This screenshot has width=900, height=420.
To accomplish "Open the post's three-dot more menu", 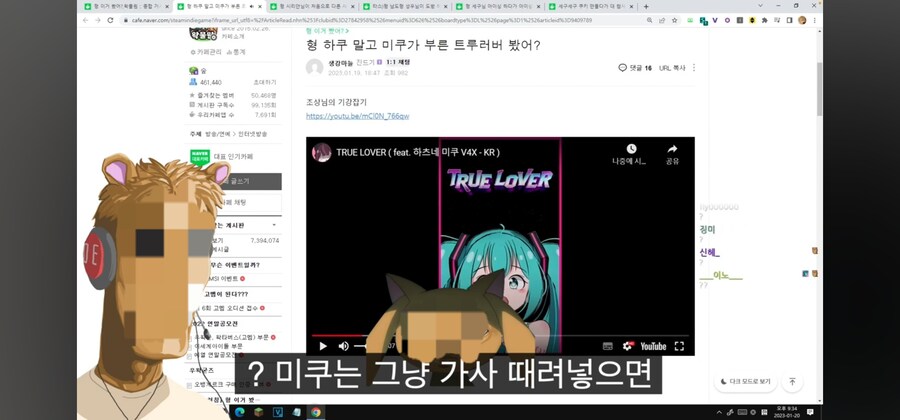I will (693, 68).
